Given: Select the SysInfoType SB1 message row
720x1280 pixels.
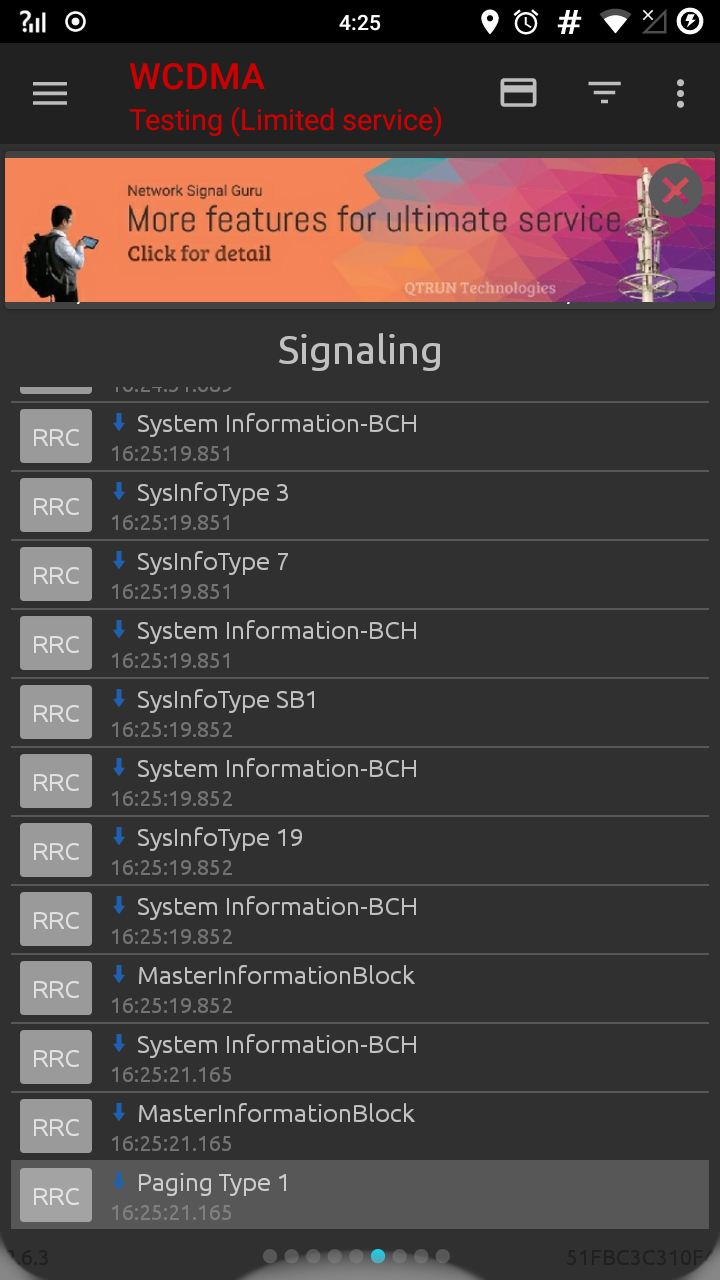Looking at the screenshot, I should point(360,713).
